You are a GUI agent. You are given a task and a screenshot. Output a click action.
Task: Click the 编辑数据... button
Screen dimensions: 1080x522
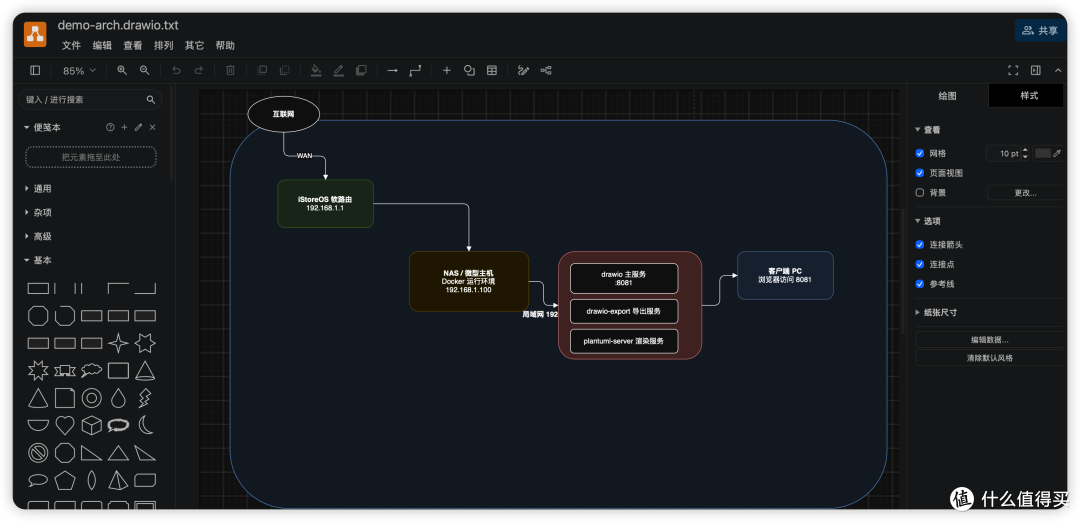990,340
